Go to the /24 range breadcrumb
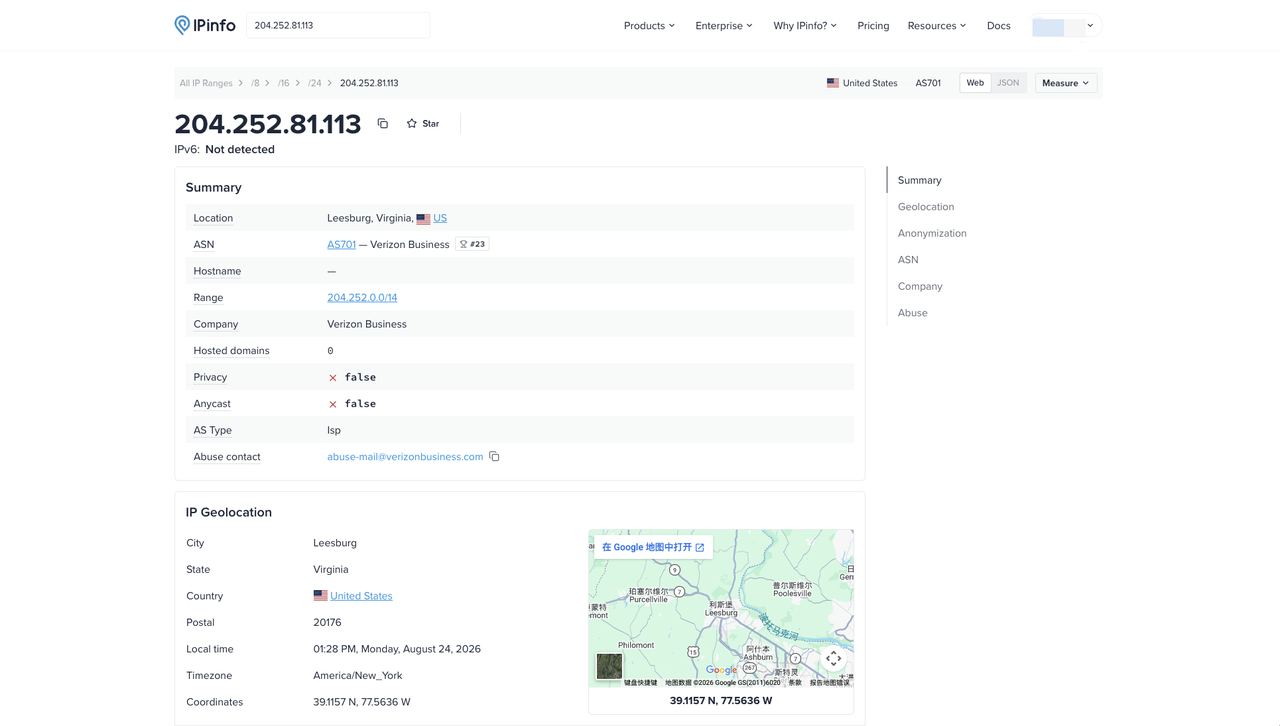The image size is (1280, 726). click(x=315, y=83)
